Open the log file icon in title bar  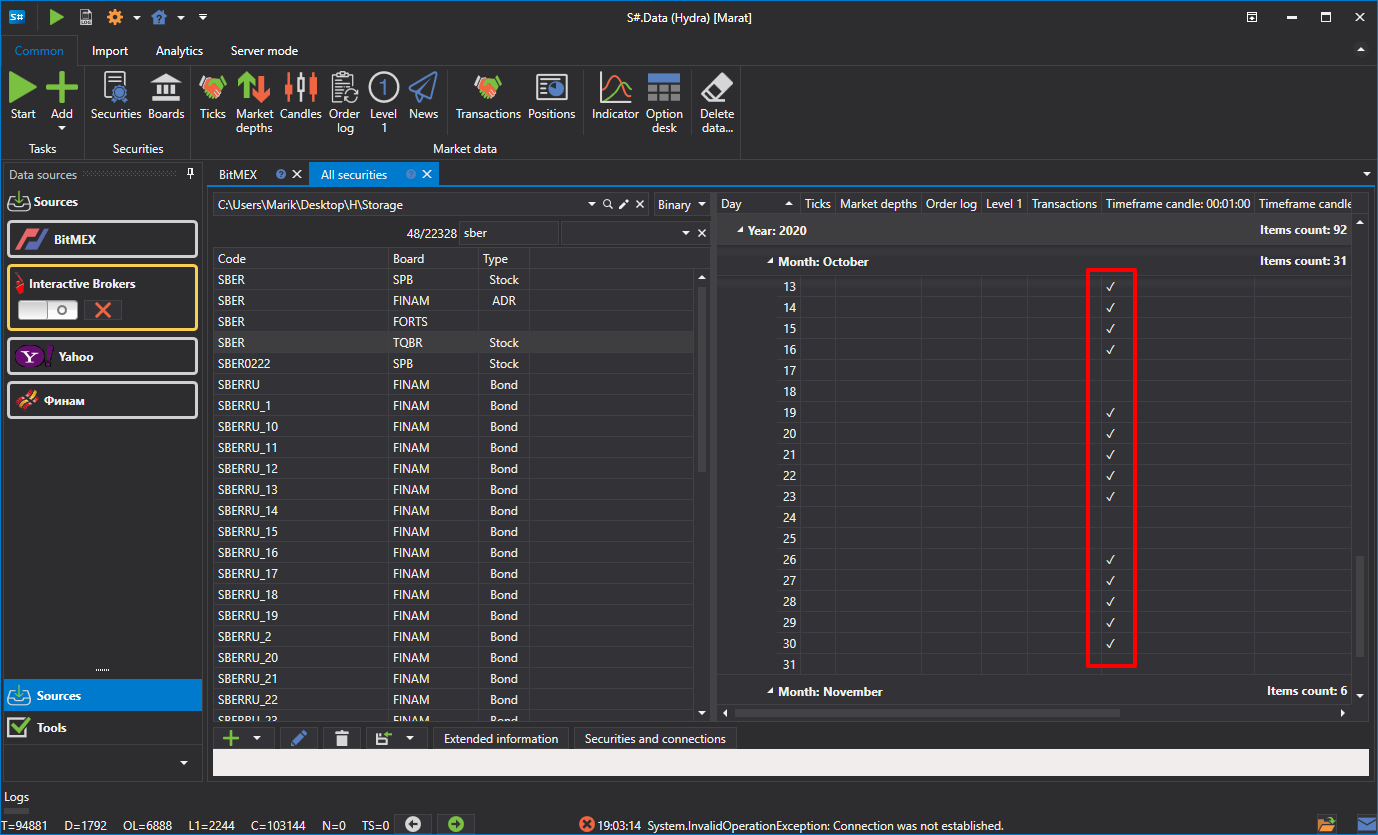pos(86,17)
